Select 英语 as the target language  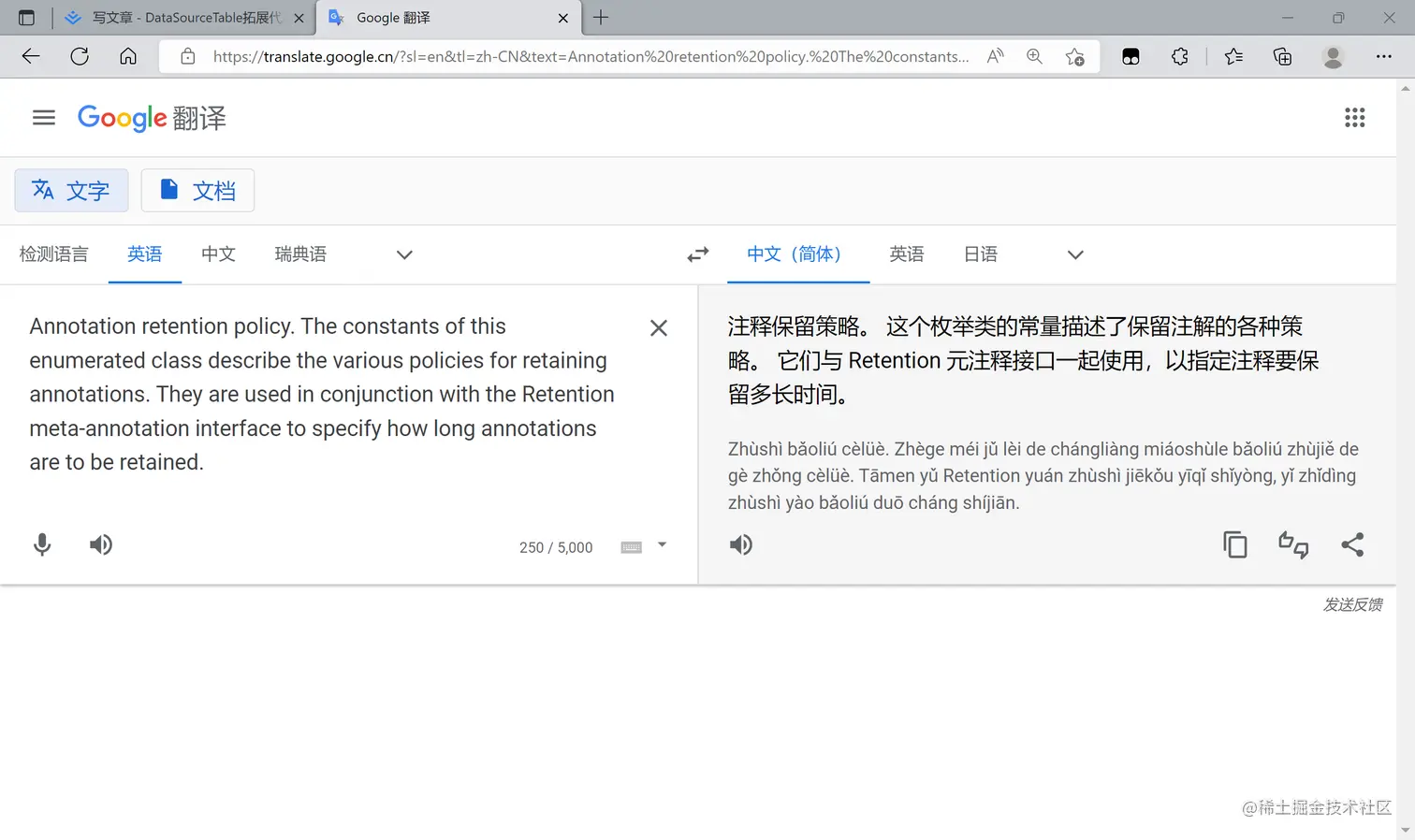(x=907, y=254)
